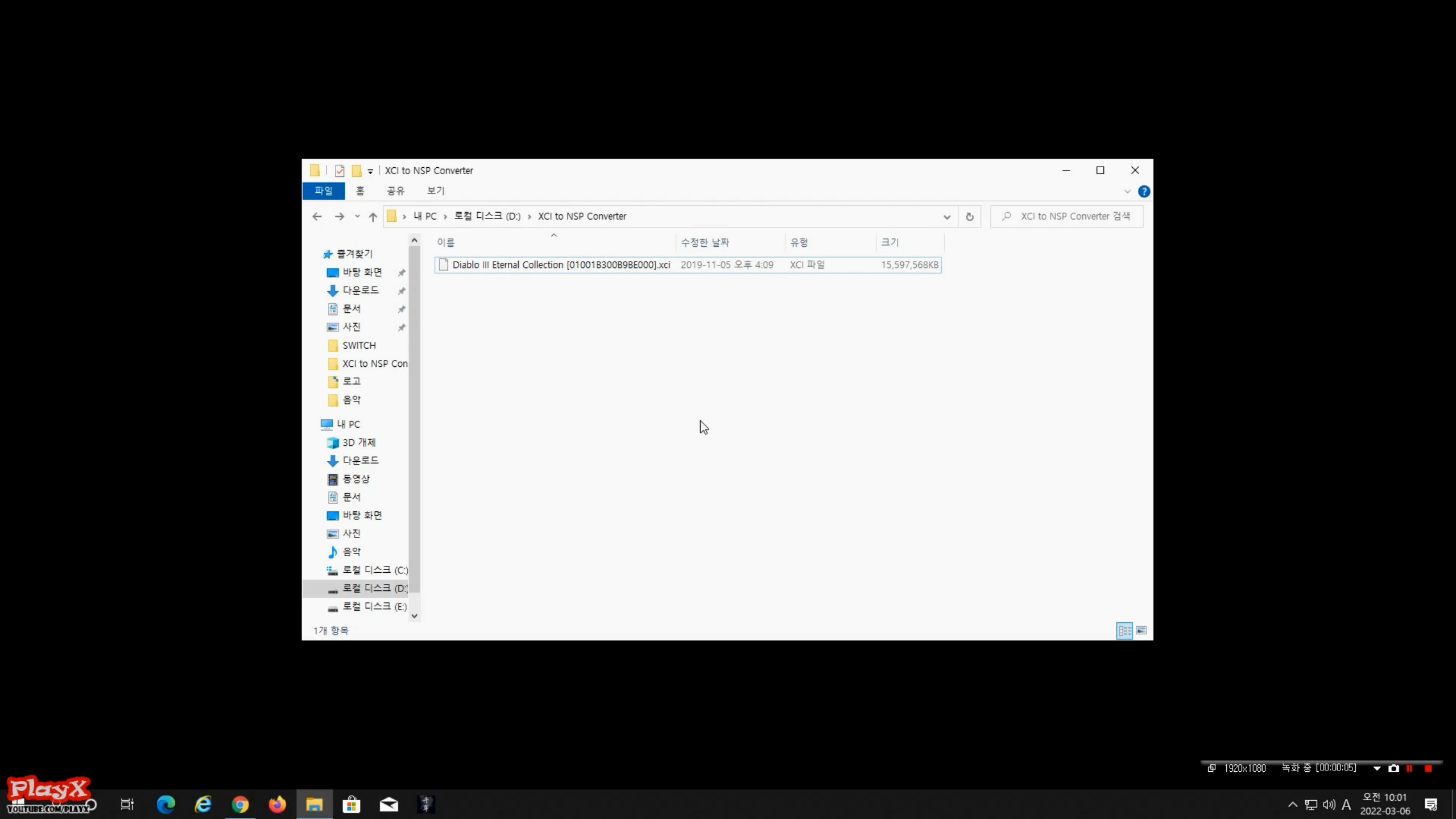Open Firefox from the taskbar

[x=277, y=804]
